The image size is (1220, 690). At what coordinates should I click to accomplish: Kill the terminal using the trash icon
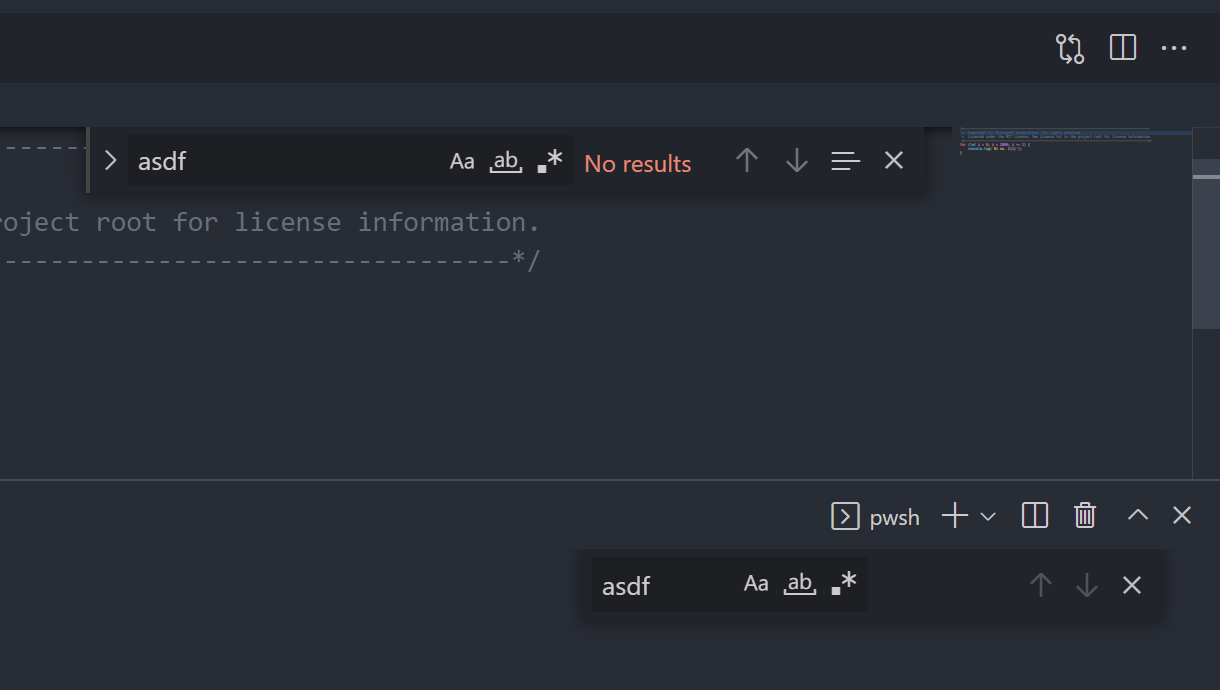[1085, 516]
